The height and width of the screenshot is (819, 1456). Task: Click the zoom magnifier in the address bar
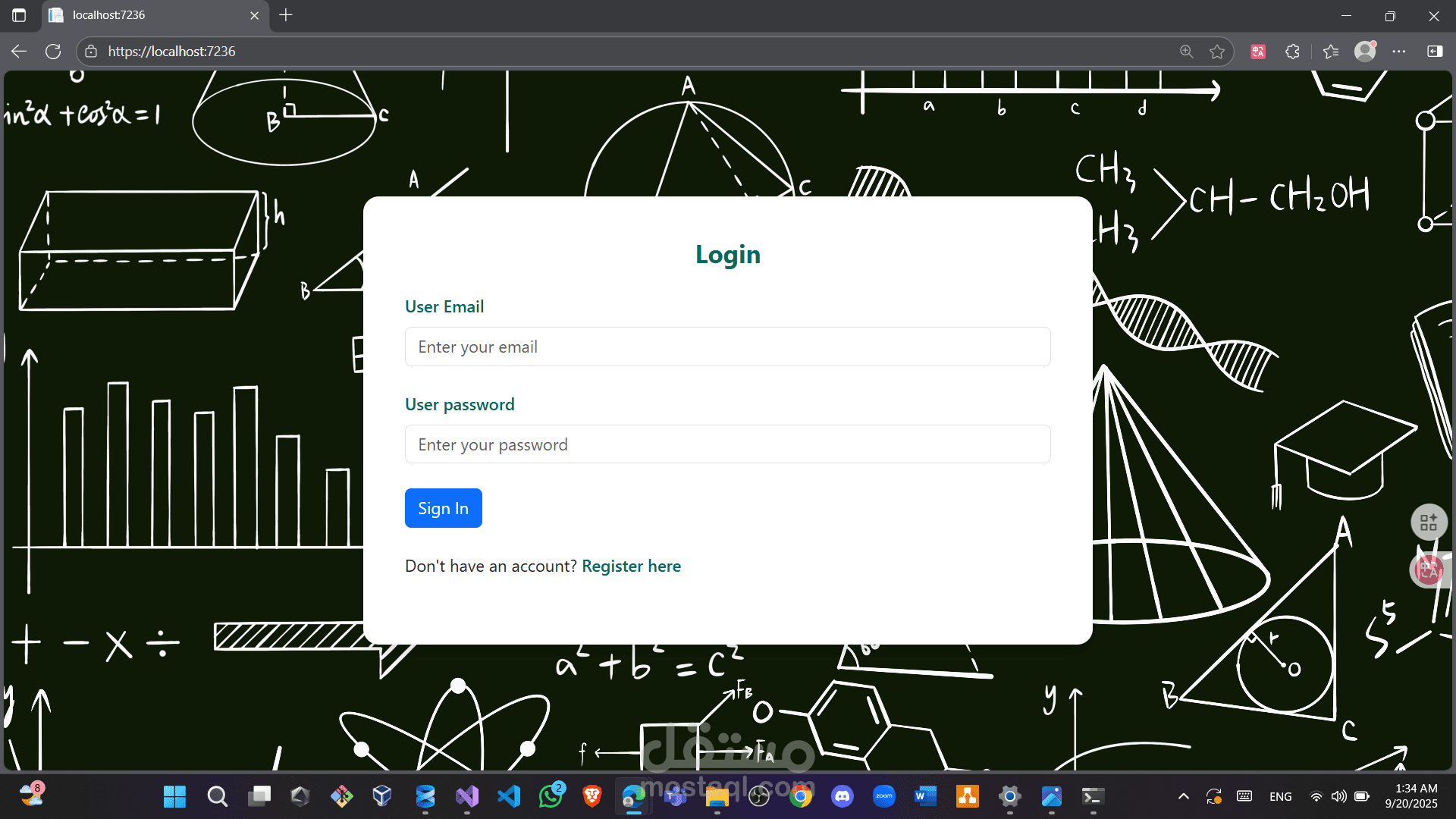coord(1186,51)
